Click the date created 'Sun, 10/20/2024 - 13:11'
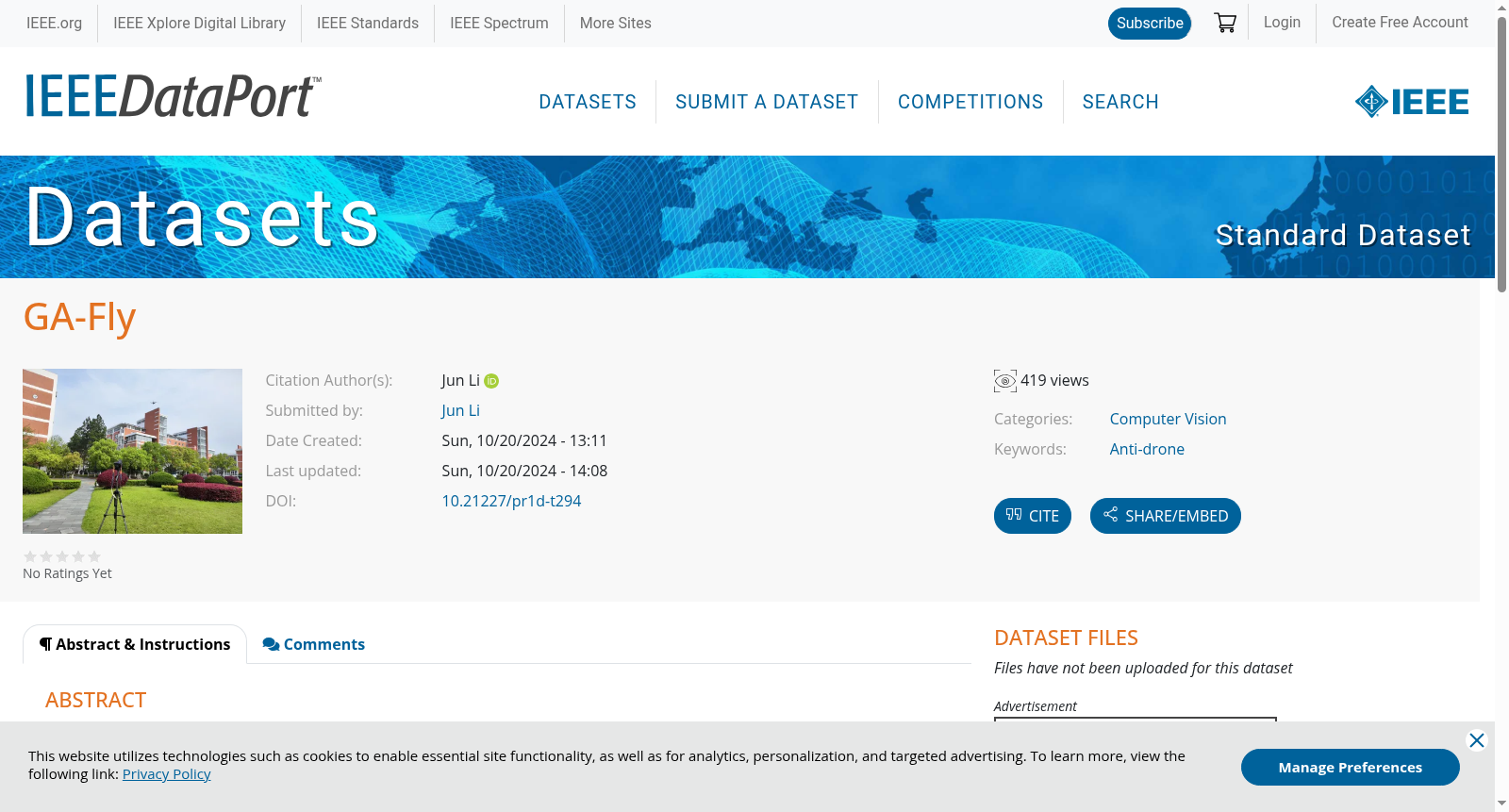This screenshot has width=1509, height=812. pyautogui.click(x=524, y=441)
